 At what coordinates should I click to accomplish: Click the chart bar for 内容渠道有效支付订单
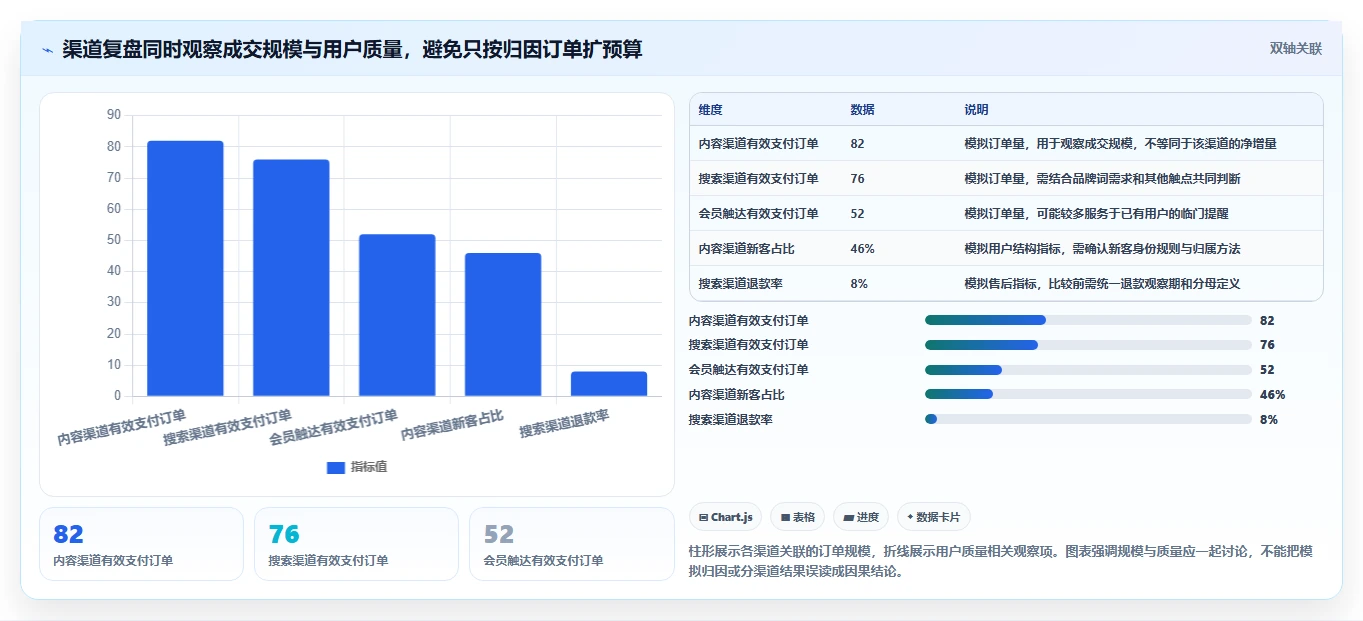tap(185, 269)
